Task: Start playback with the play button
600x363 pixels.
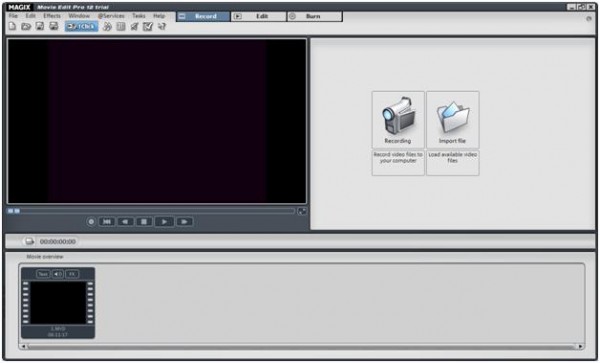Action: pos(164,222)
